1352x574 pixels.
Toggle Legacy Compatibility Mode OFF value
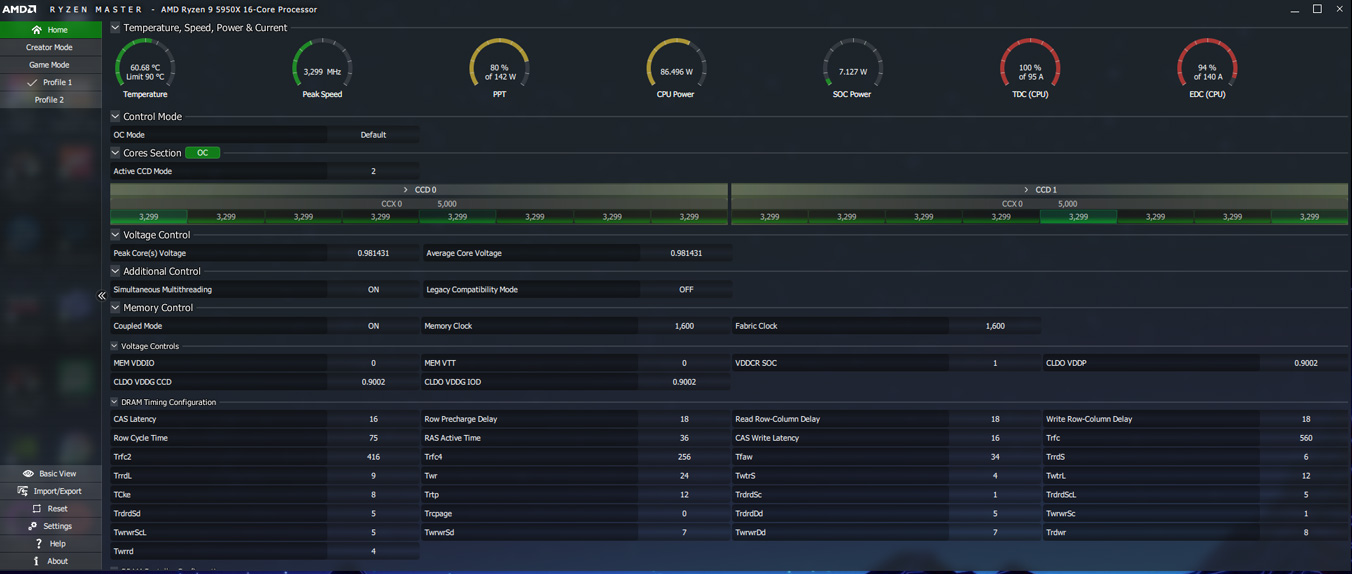tap(686, 290)
